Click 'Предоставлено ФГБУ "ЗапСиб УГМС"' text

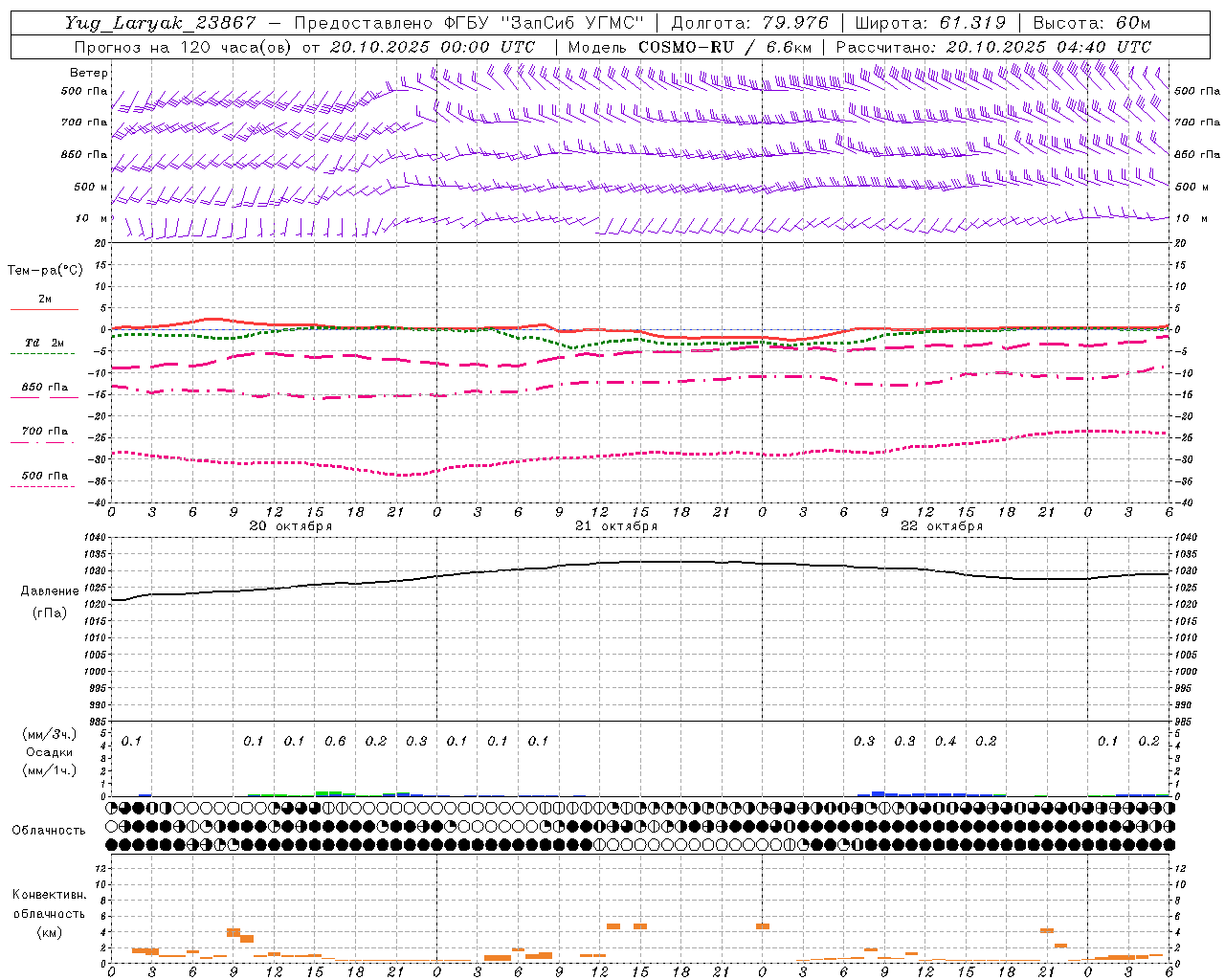coord(469,24)
